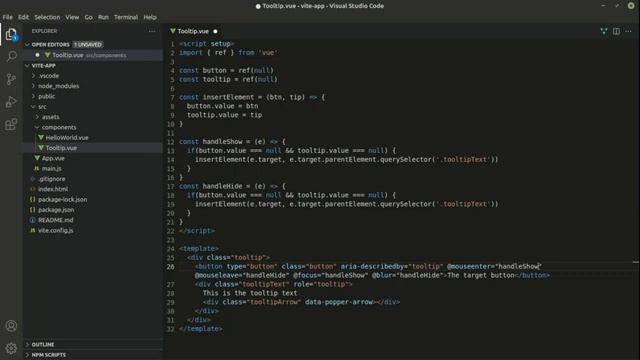Image resolution: width=640 pixels, height=360 pixels.
Task: Click the 'EXPLORER' panel title
Action: [44, 31]
